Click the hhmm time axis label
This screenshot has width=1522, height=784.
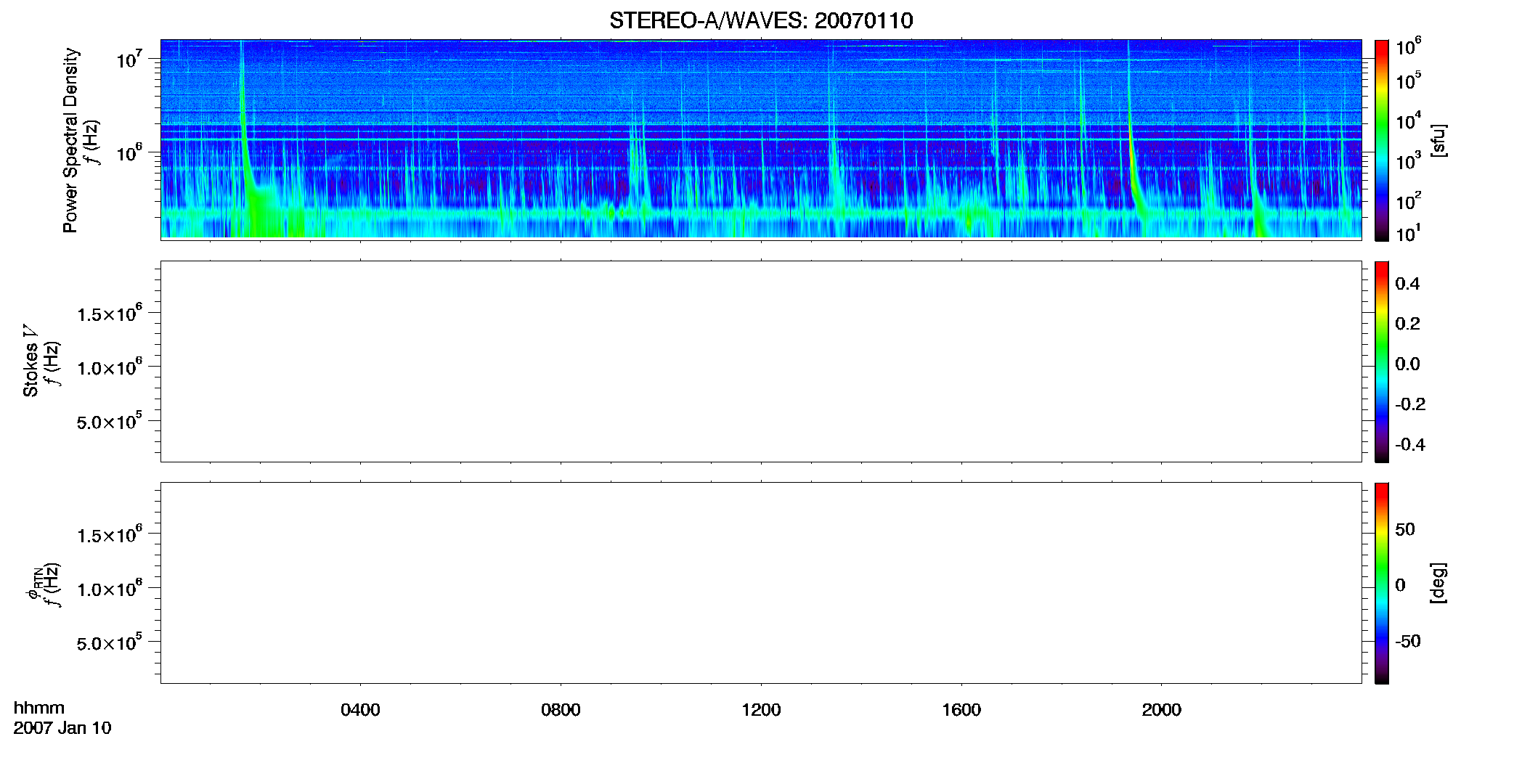39,708
